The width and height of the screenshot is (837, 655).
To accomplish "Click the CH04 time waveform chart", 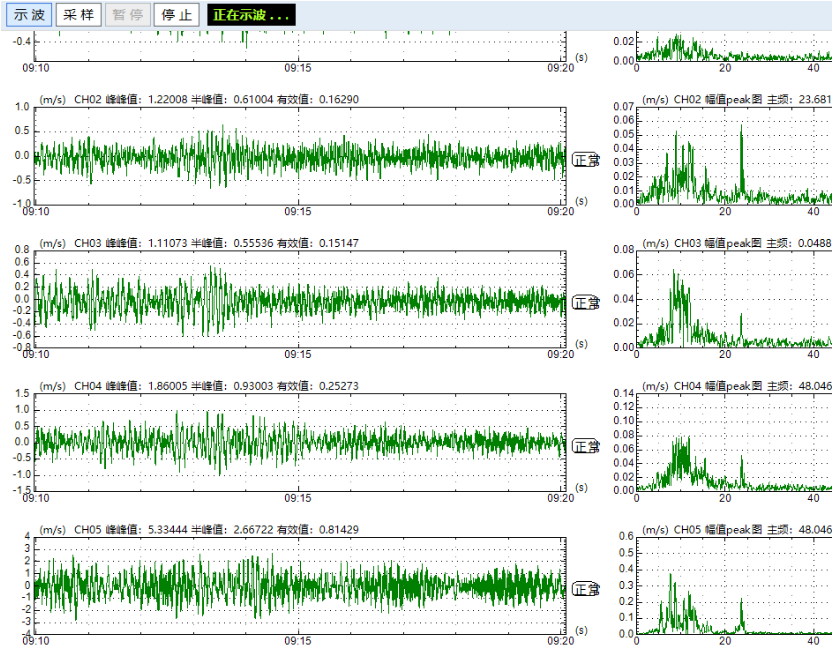I will (298, 441).
